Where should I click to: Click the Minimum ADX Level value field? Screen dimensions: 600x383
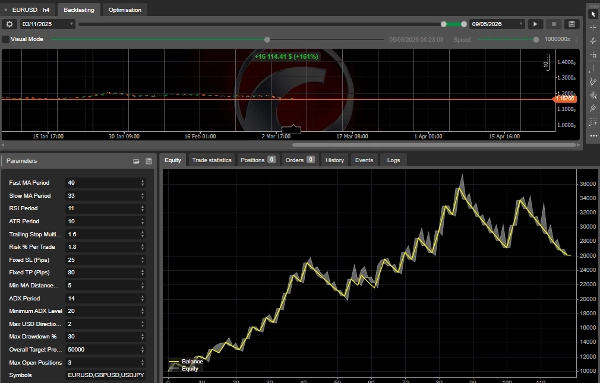pos(105,311)
